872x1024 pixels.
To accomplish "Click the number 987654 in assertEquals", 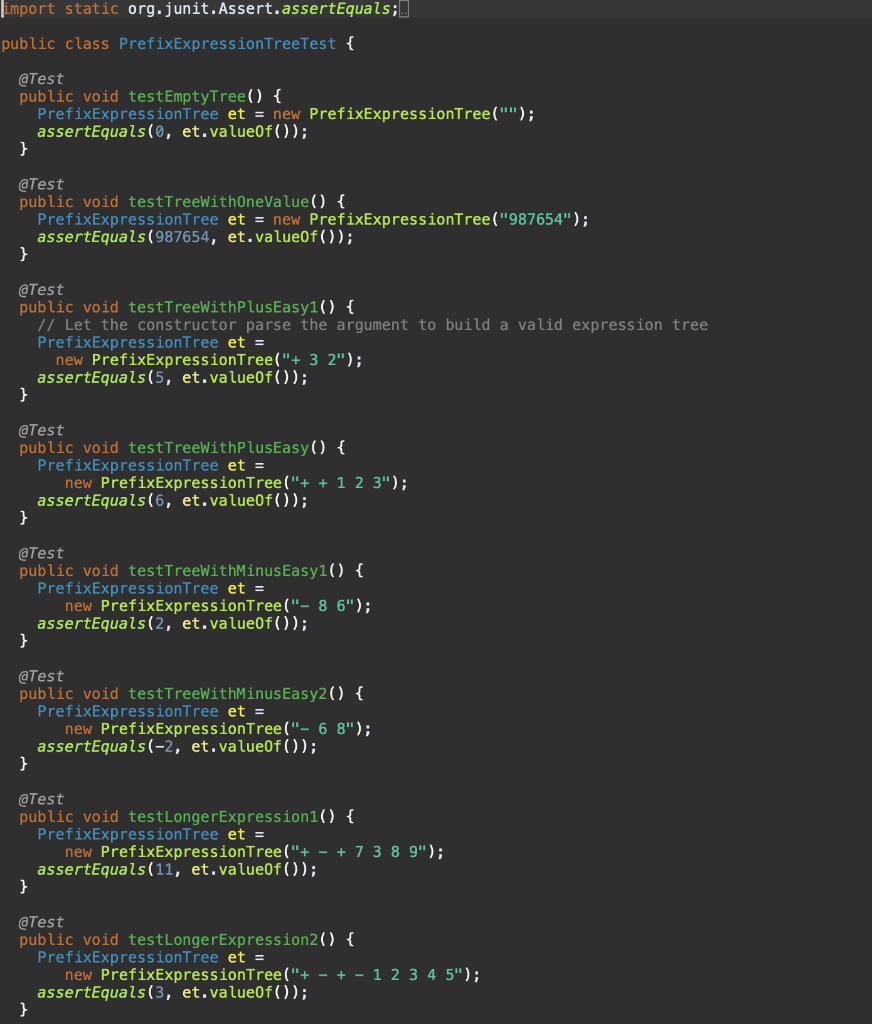I will [182, 237].
